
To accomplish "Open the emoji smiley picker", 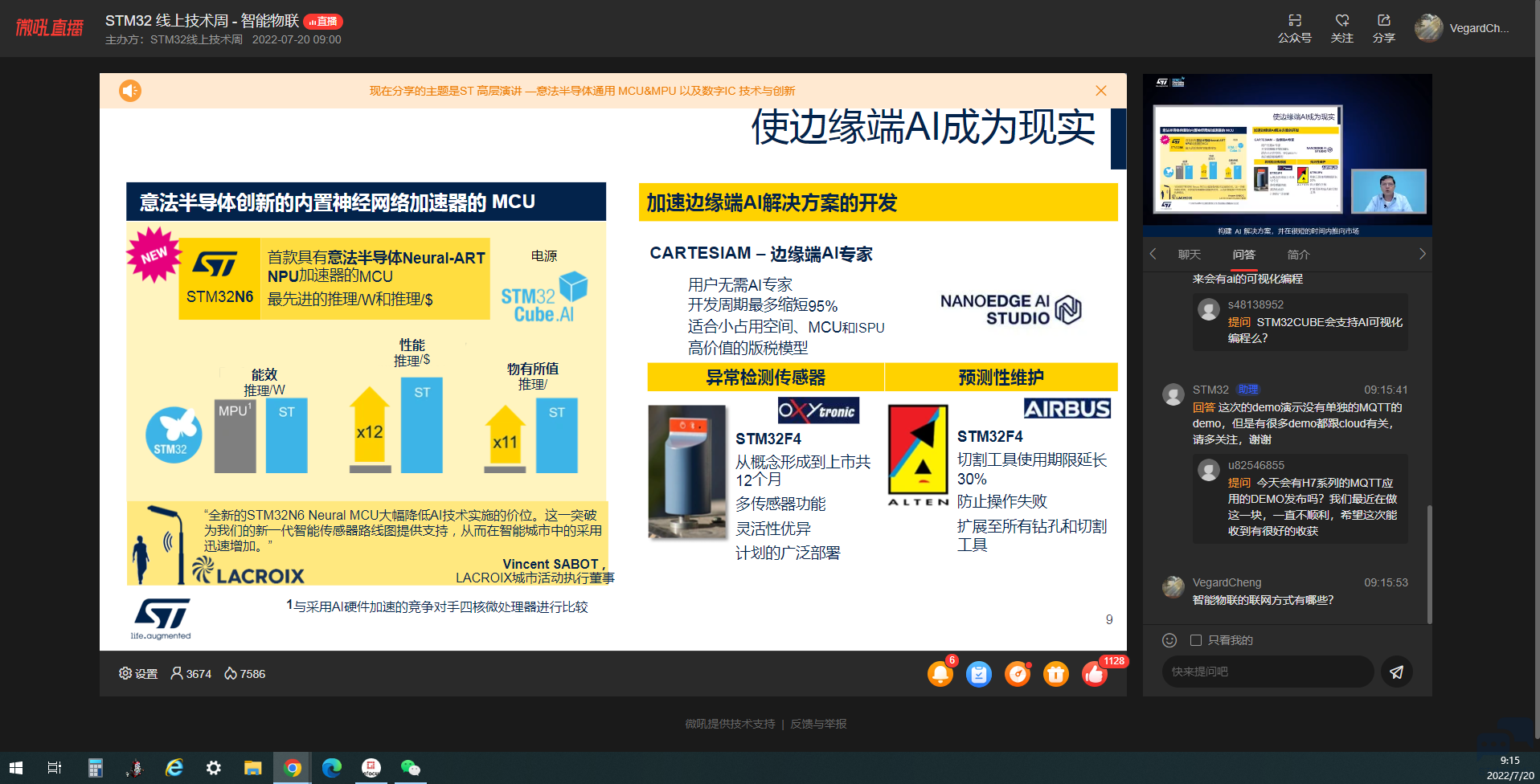I will 1169,640.
